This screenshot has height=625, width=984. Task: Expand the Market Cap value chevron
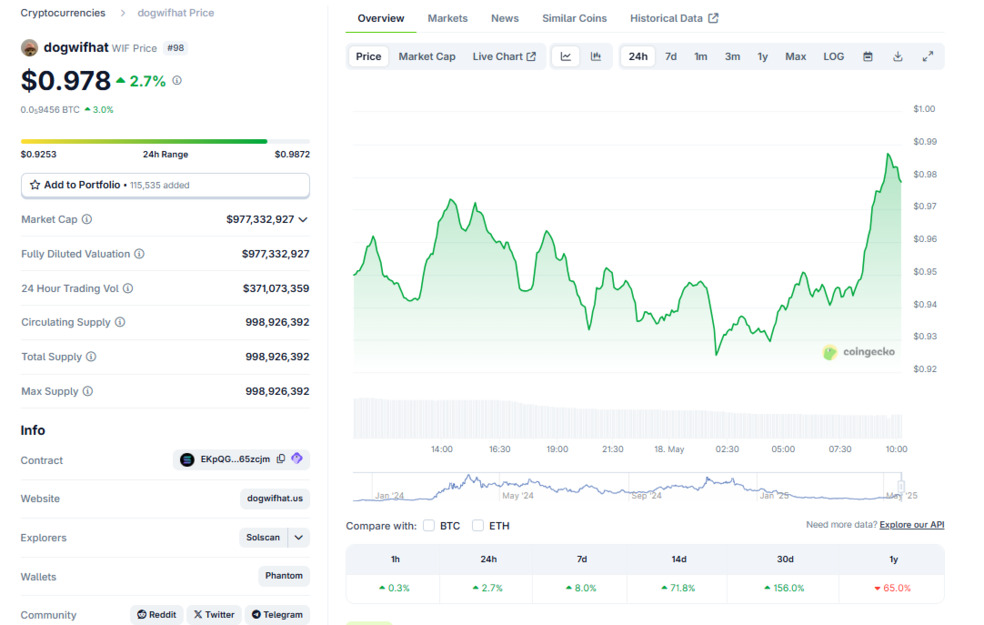[x=303, y=220]
